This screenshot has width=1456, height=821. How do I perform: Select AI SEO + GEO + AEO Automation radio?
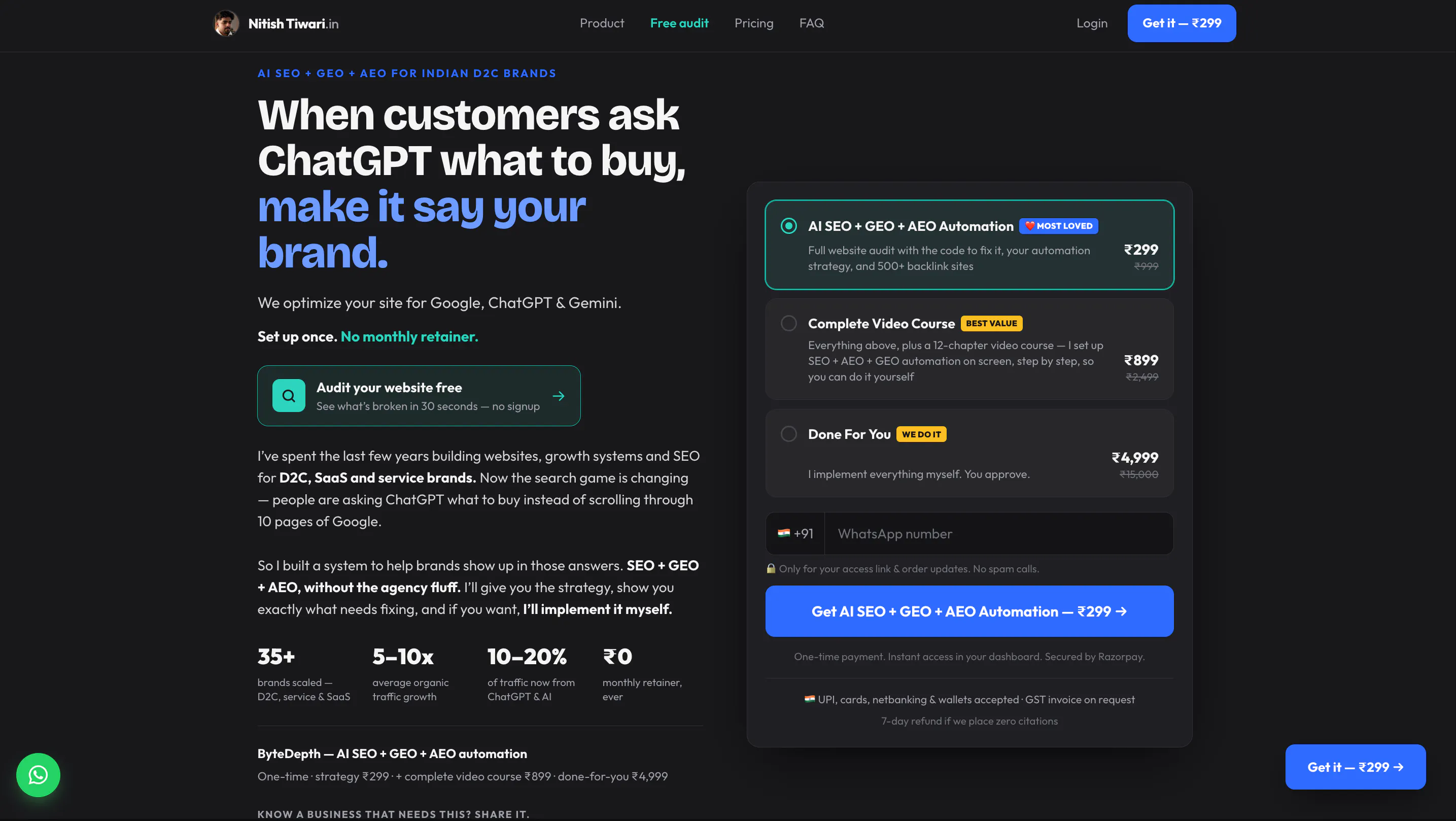coord(788,226)
